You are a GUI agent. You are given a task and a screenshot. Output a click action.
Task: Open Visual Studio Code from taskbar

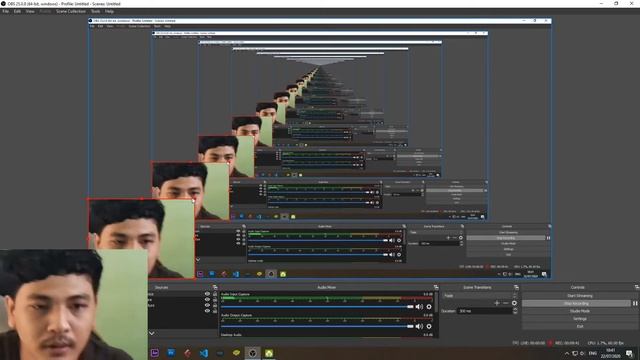204,353
